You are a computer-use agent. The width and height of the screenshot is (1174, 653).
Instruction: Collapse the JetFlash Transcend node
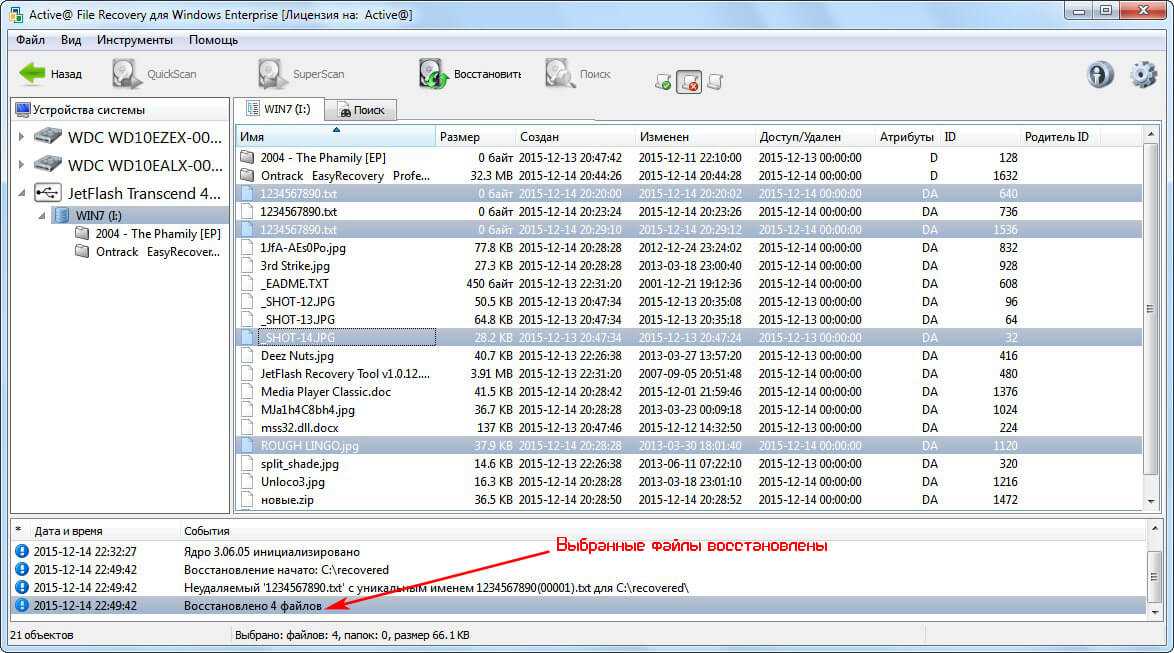pyautogui.click(x=21, y=192)
